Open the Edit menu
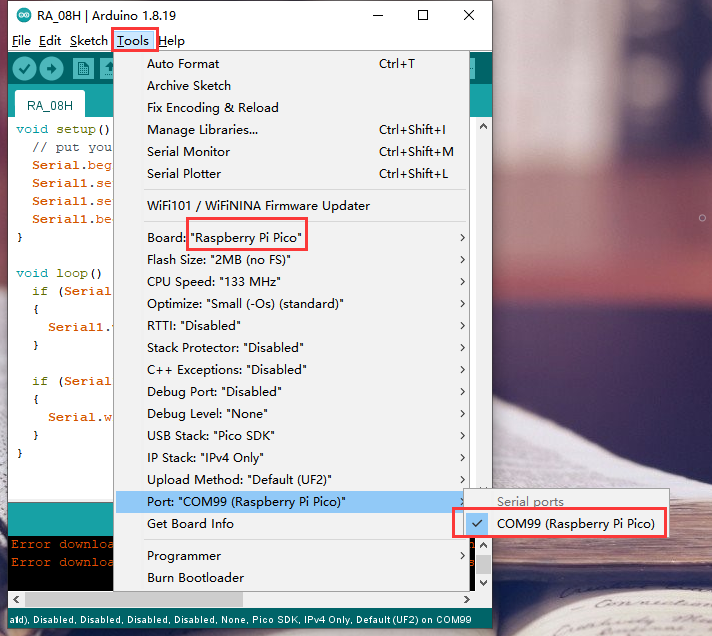Image resolution: width=712 pixels, height=636 pixels. tap(50, 41)
